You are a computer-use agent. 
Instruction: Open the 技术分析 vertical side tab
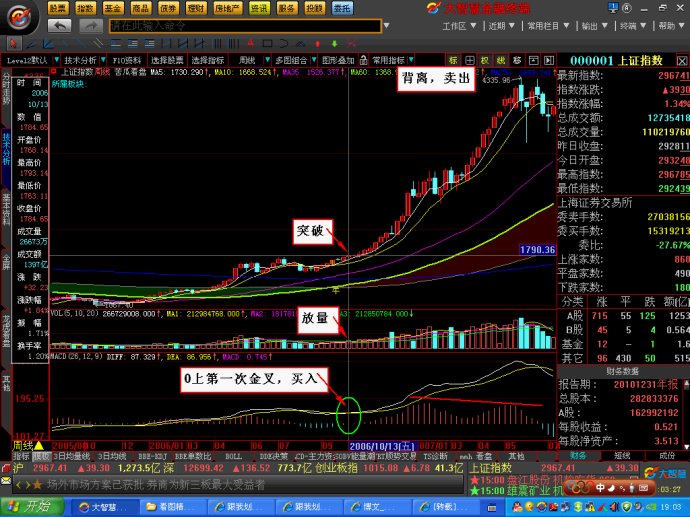click(6, 150)
